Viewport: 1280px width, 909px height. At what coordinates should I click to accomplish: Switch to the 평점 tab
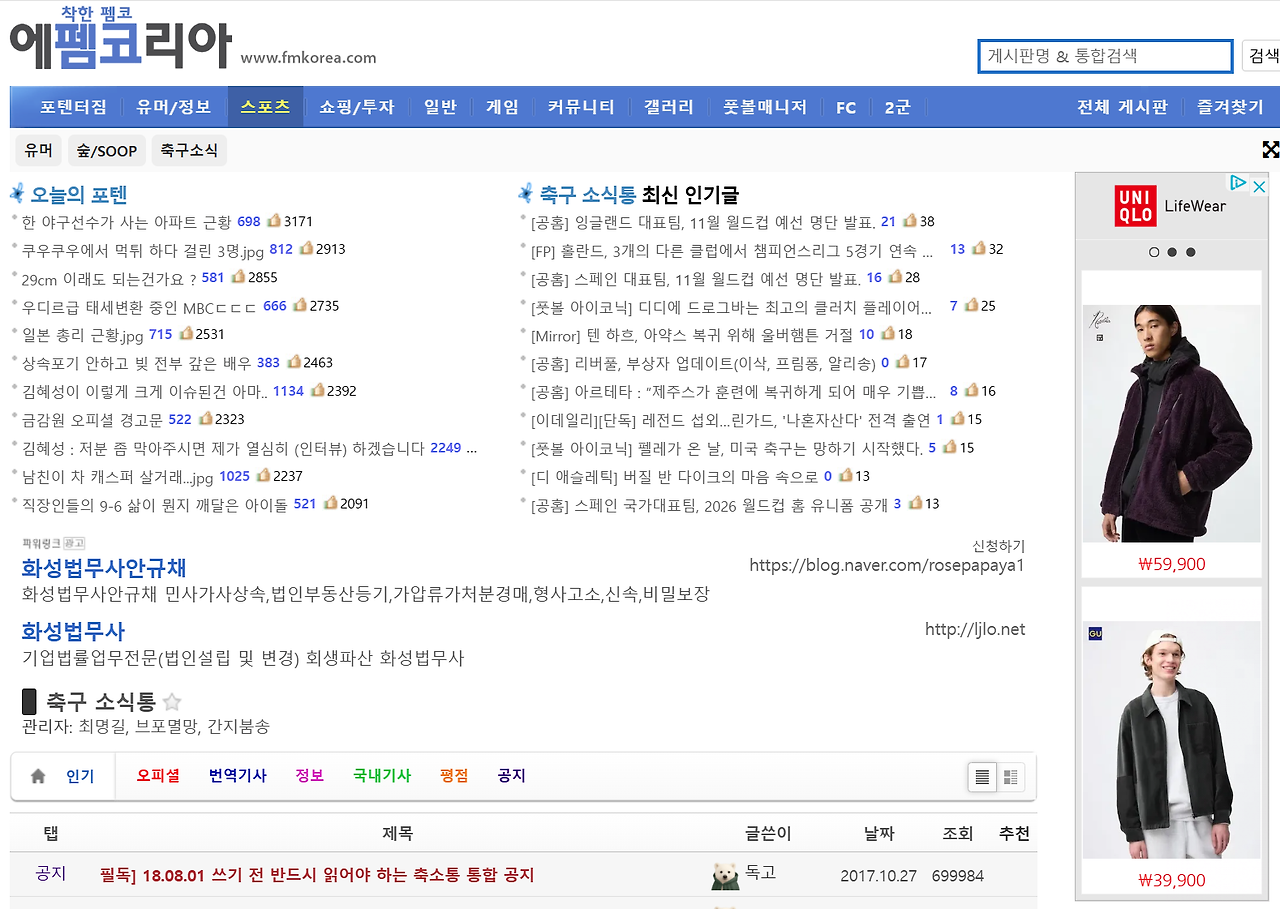click(x=454, y=776)
